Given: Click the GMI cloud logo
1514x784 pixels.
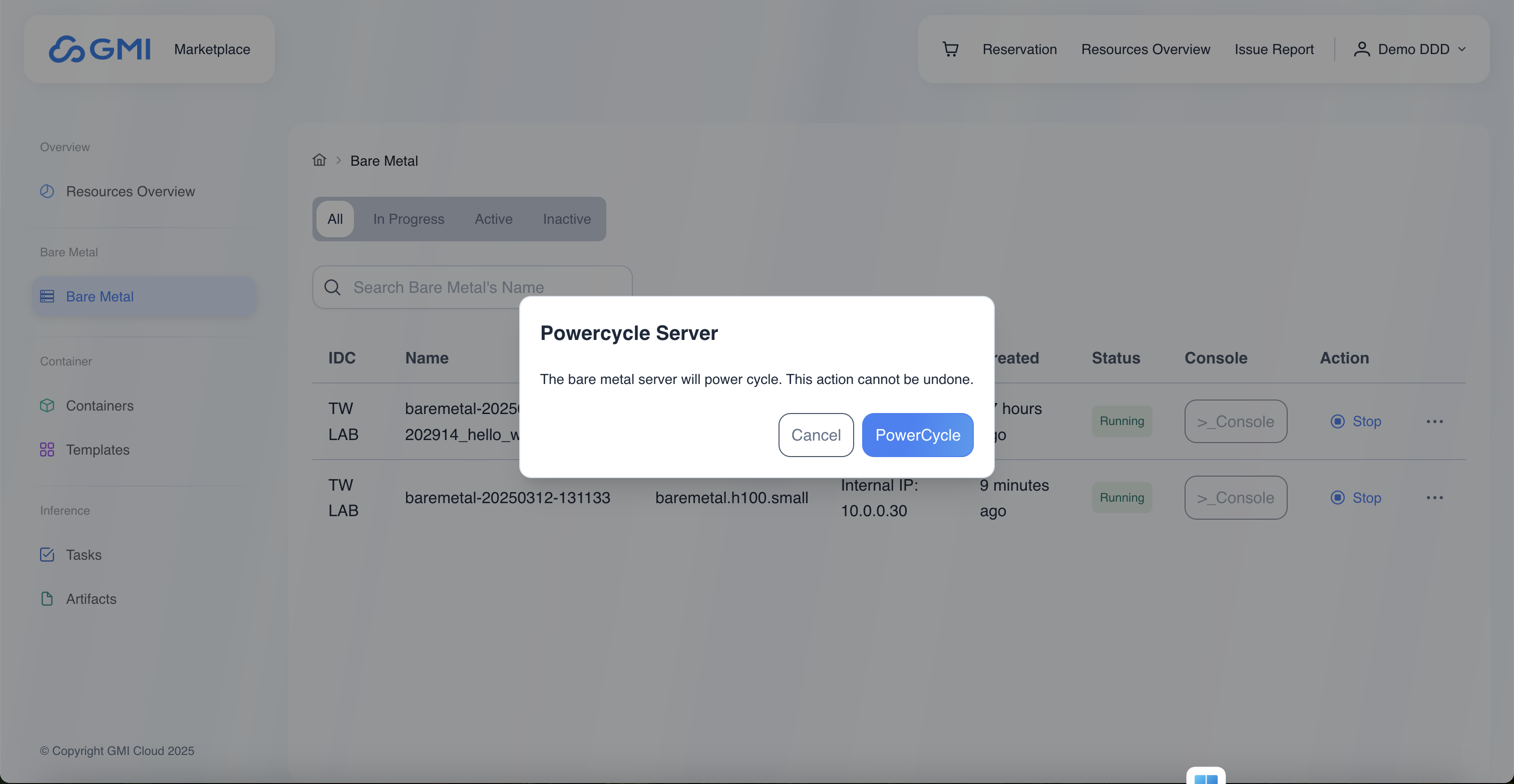Looking at the screenshot, I should [99, 49].
